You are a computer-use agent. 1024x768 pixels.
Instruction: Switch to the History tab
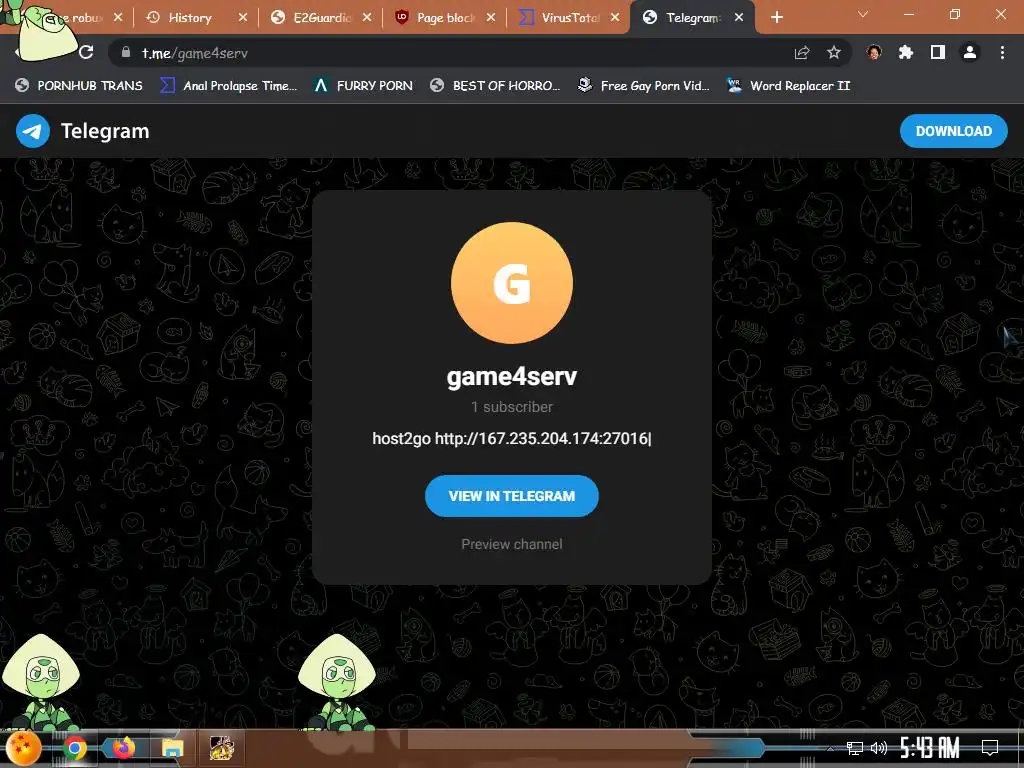(189, 18)
